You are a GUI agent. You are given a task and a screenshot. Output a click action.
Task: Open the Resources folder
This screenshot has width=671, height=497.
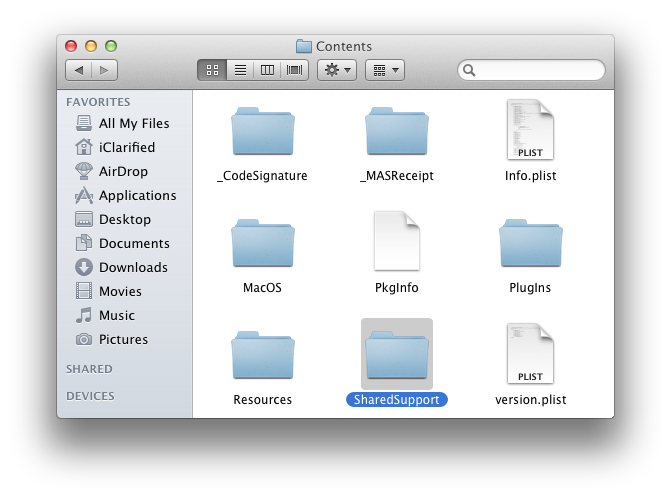click(262, 360)
